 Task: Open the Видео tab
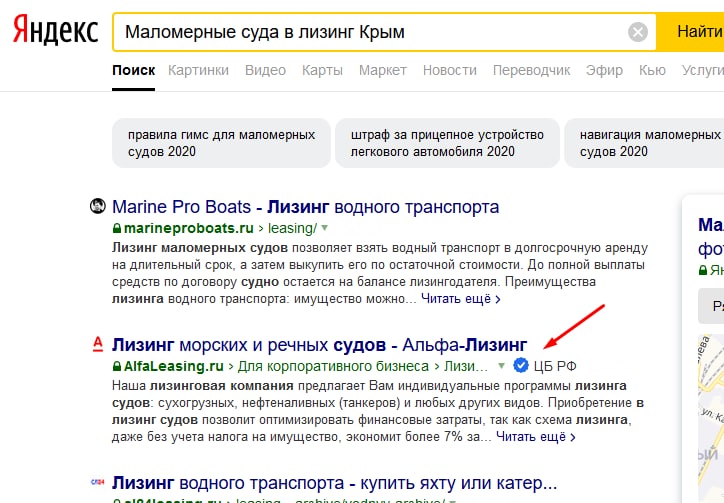[x=265, y=70]
